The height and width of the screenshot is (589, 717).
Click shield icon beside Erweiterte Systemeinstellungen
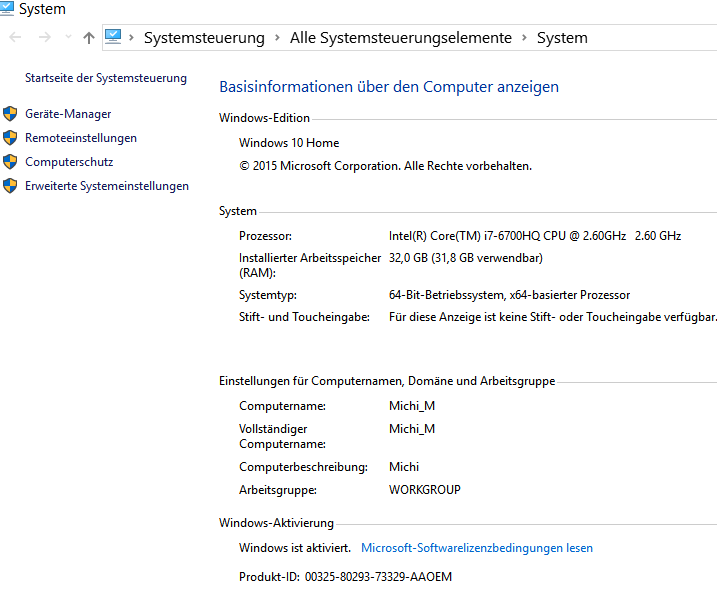[x=10, y=186]
